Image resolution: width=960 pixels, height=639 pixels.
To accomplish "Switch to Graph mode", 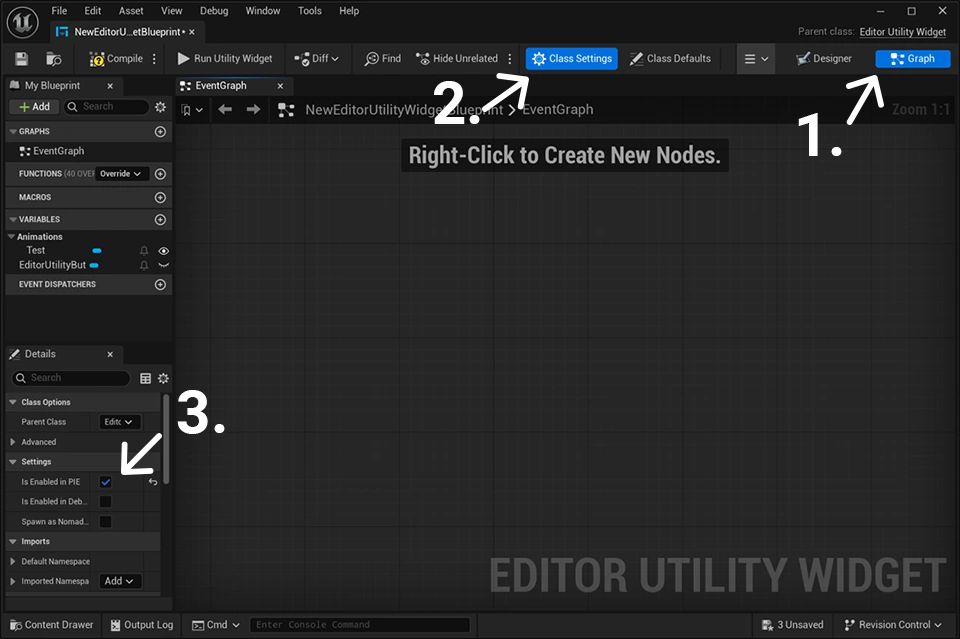I will pyautogui.click(x=912, y=59).
